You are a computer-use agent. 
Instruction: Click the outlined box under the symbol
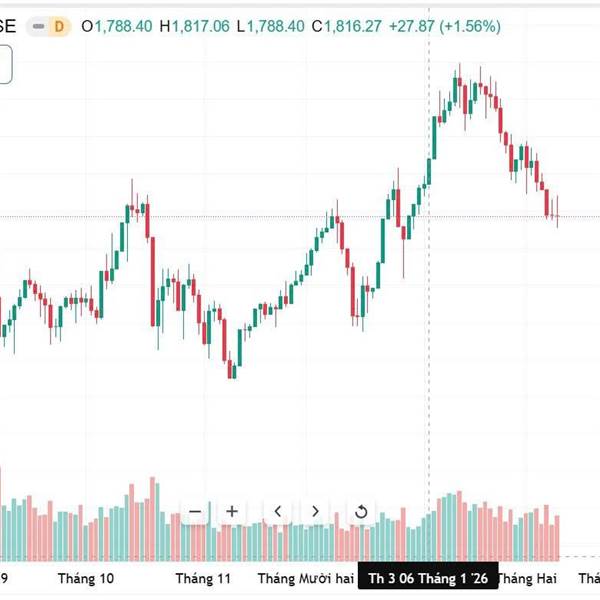[x=5, y=66]
